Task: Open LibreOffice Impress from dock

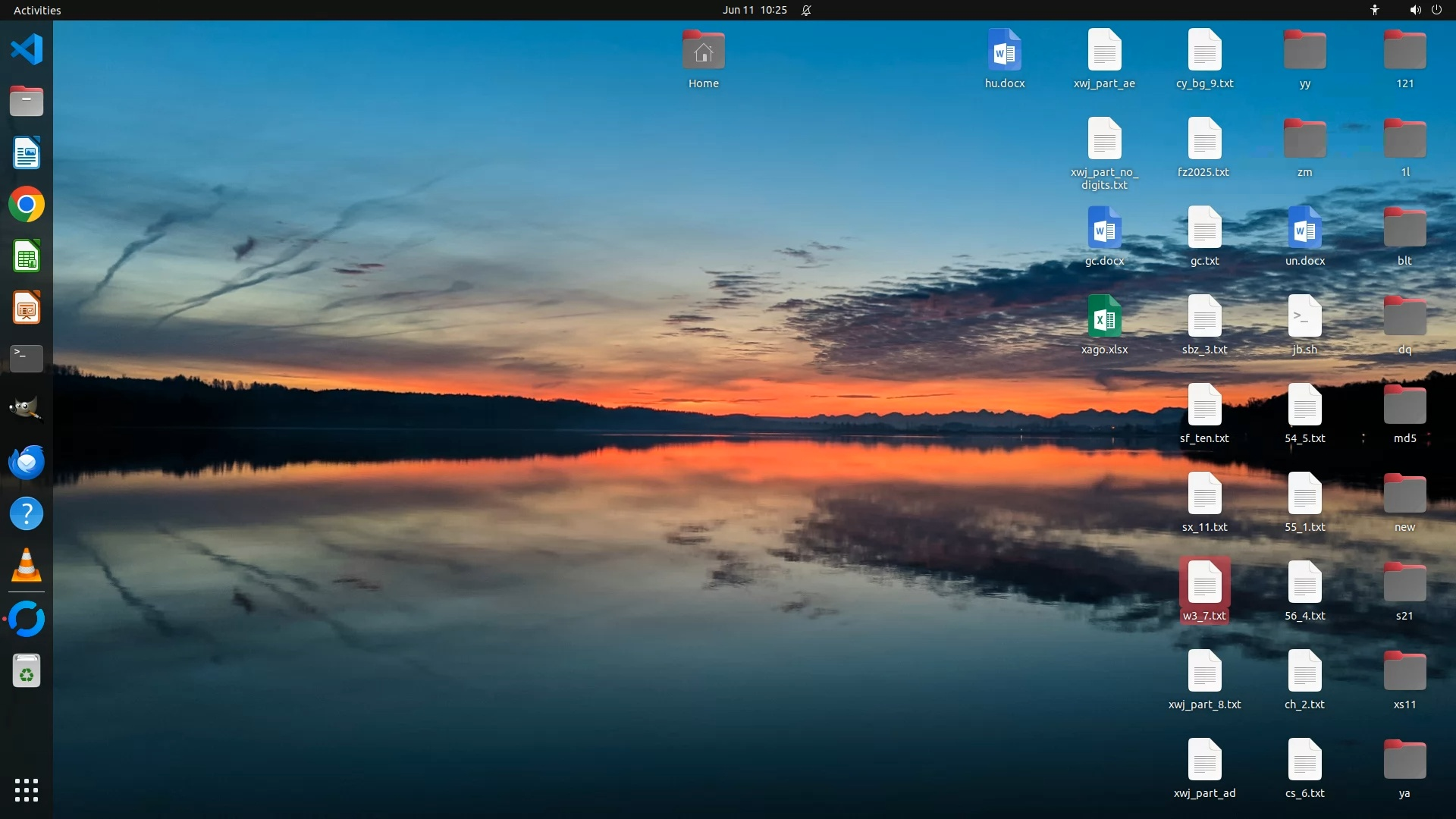Action: 27,308
